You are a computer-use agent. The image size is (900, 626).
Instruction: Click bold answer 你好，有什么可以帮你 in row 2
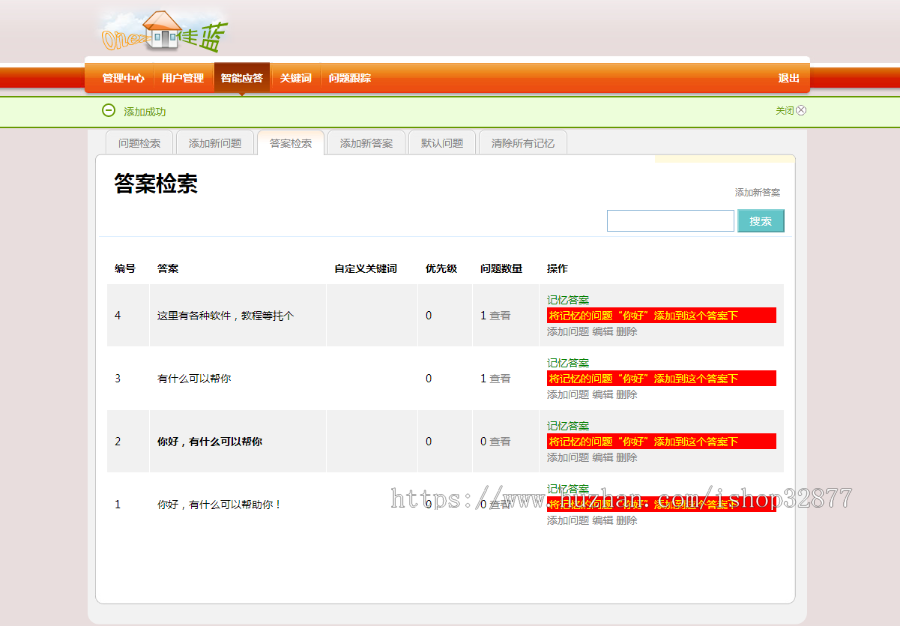click(210, 442)
